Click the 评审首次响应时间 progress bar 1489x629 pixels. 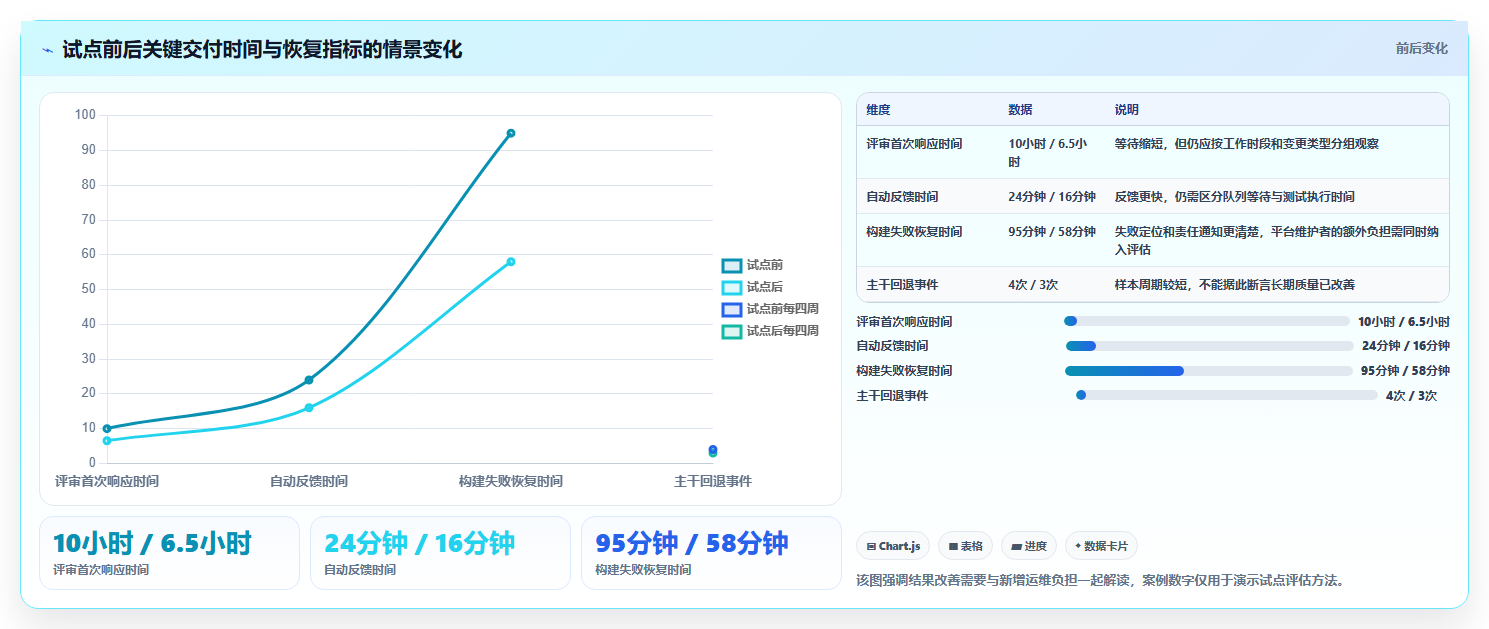[x=1207, y=321]
